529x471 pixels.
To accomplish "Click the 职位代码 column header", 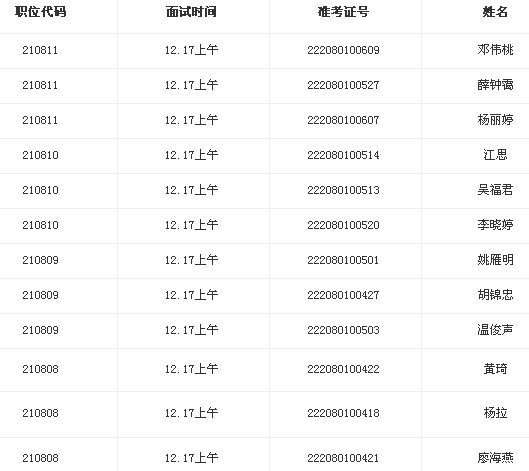I will tap(40, 12).
